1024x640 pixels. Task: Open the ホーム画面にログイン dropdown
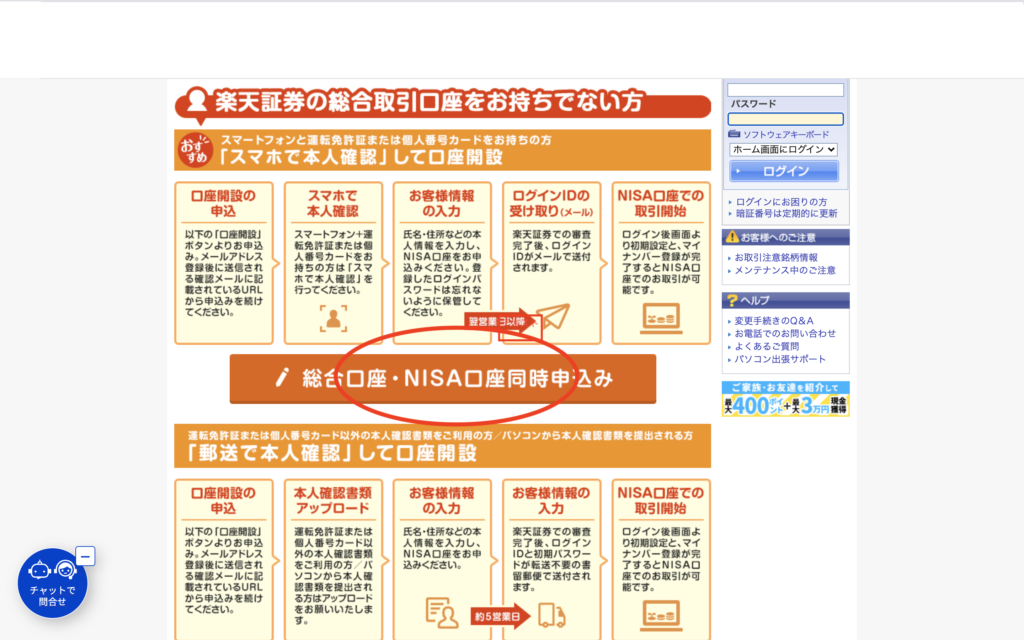point(783,150)
